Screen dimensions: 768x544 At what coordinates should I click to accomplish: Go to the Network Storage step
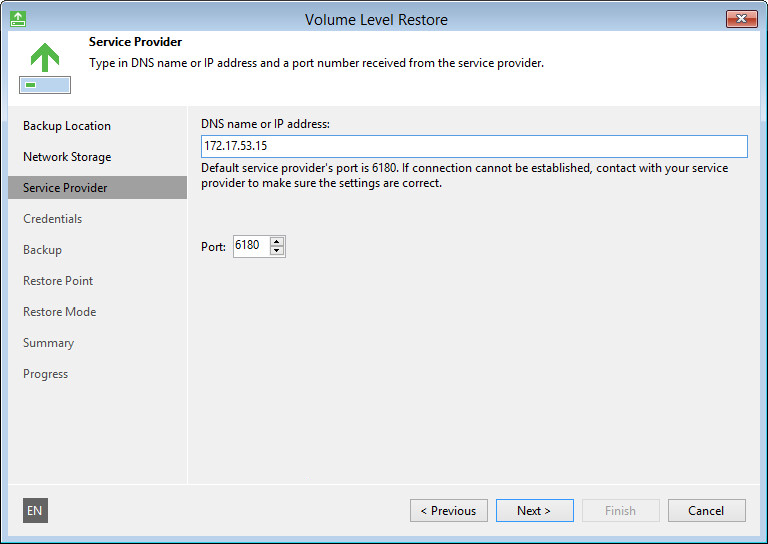[67, 157]
